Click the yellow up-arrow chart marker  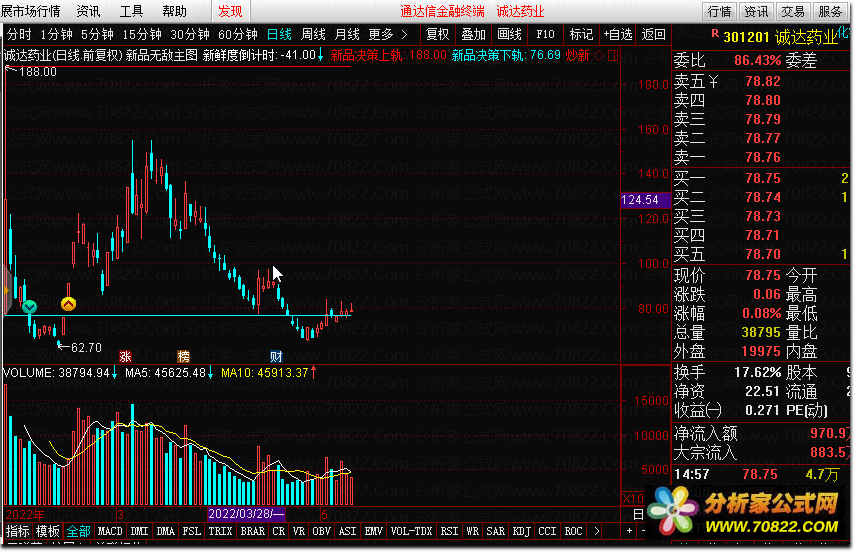click(x=68, y=304)
